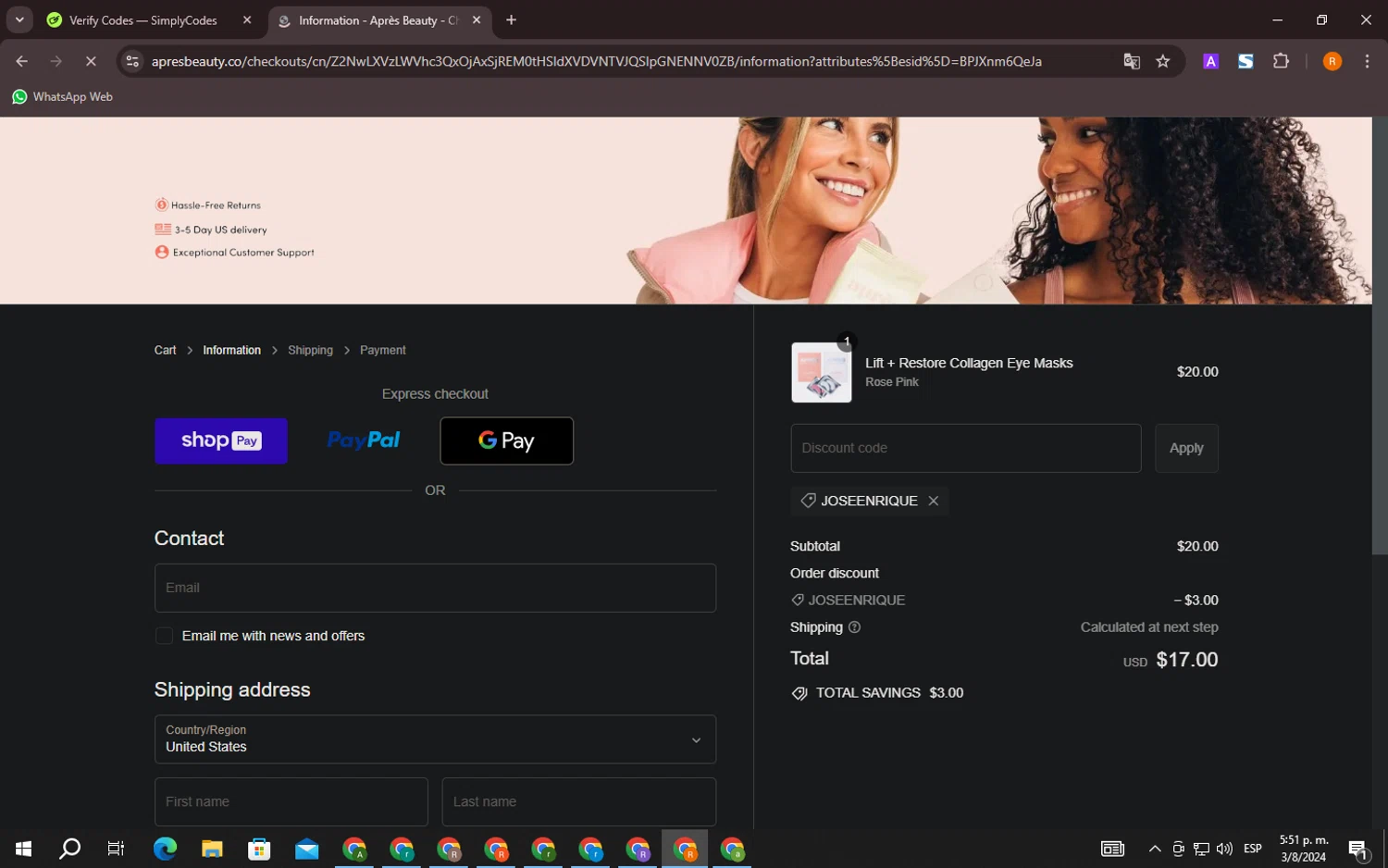
Task: Open the browser Extensions puzzle icon
Action: tap(1281, 61)
